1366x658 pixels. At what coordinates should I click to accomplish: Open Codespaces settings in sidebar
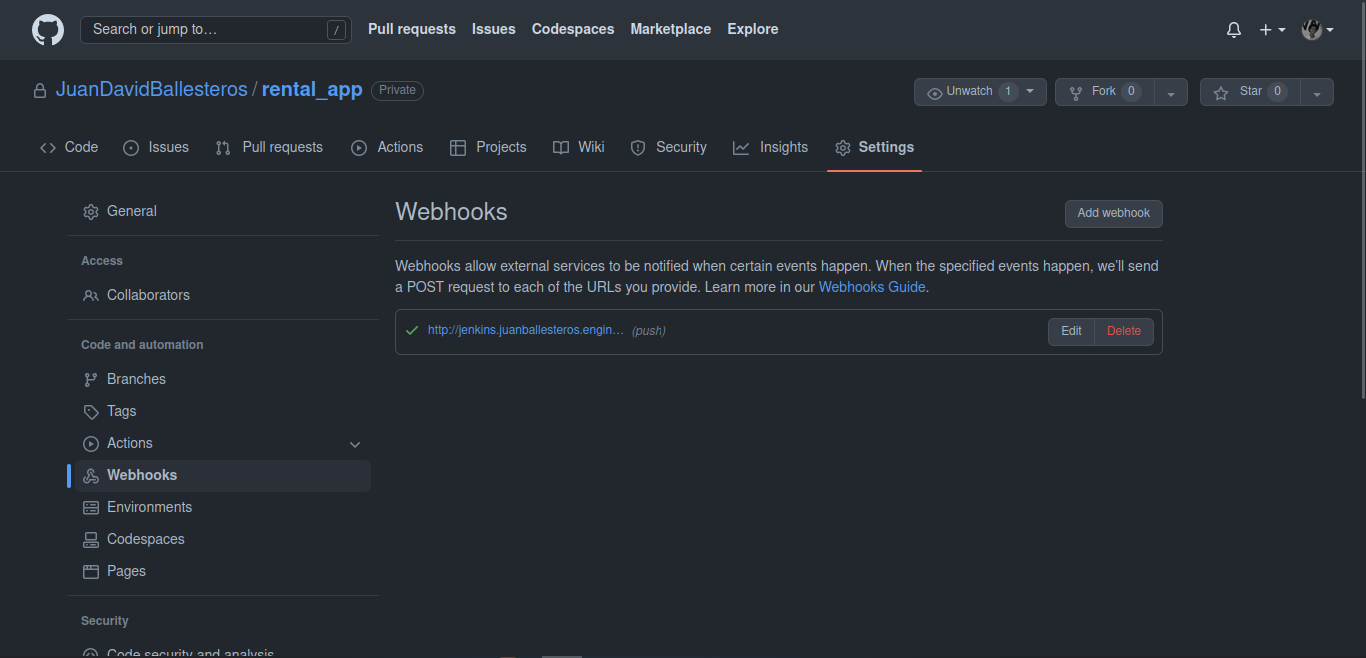[x=223, y=539]
